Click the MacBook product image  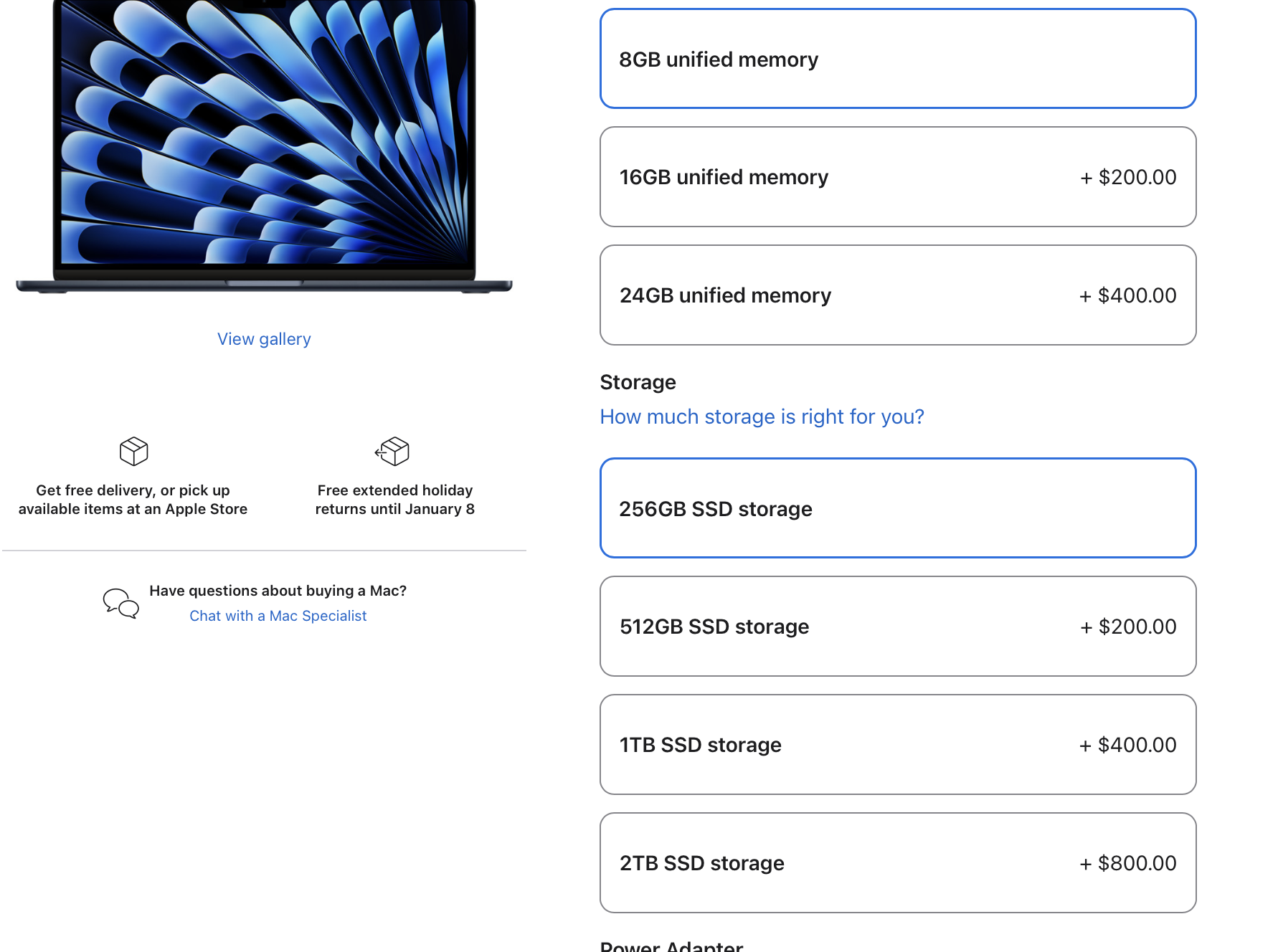click(x=264, y=146)
